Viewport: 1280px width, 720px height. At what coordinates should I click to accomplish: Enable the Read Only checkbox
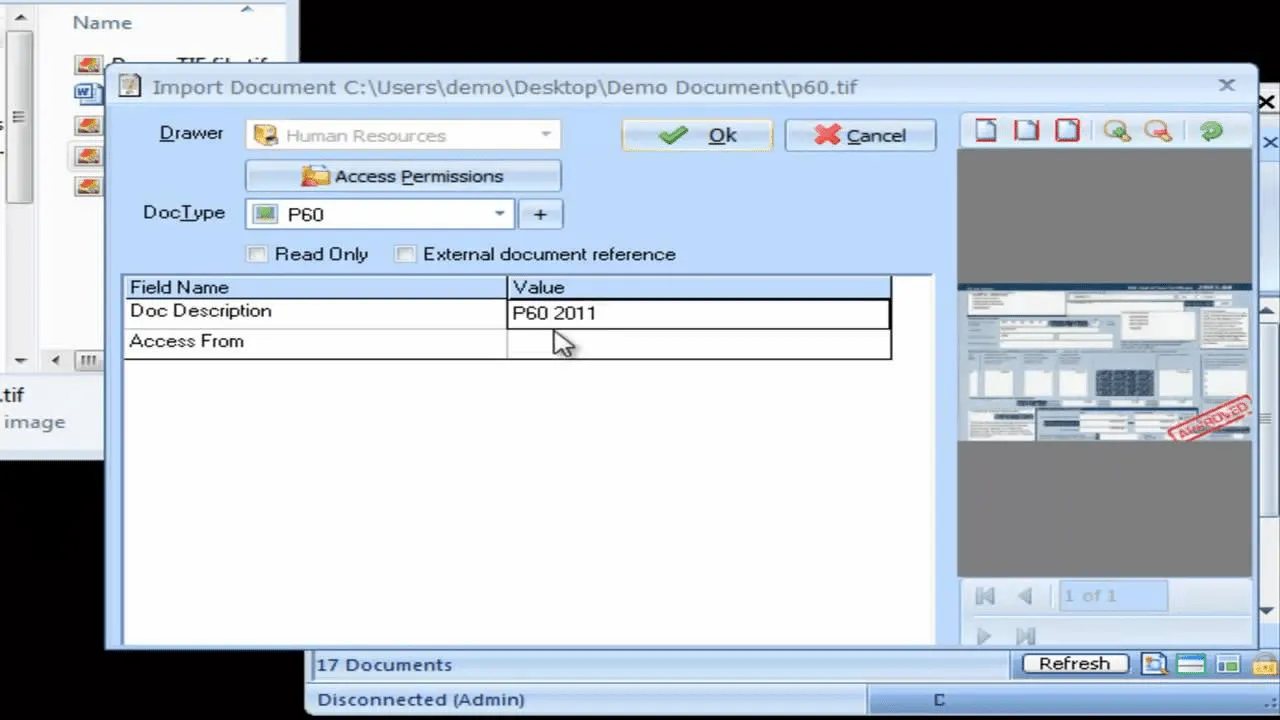tap(258, 254)
